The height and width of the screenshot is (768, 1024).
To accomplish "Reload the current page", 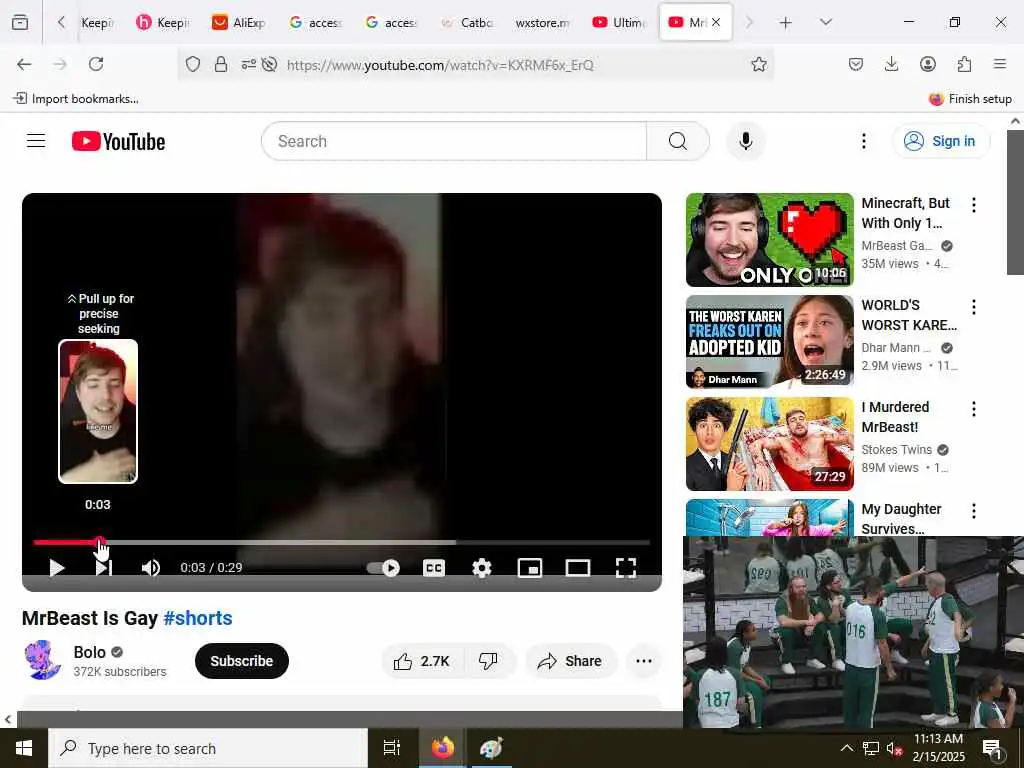I will click(x=96, y=64).
